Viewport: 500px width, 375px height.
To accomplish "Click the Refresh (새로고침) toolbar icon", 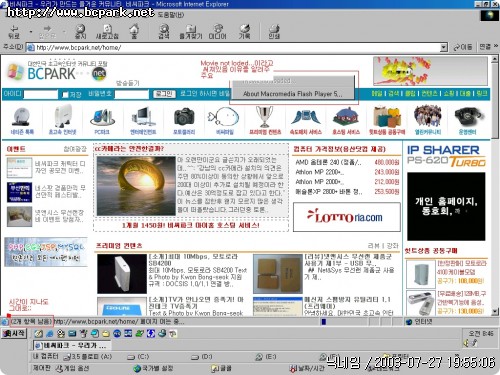I will pyautogui.click(x=107, y=32).
